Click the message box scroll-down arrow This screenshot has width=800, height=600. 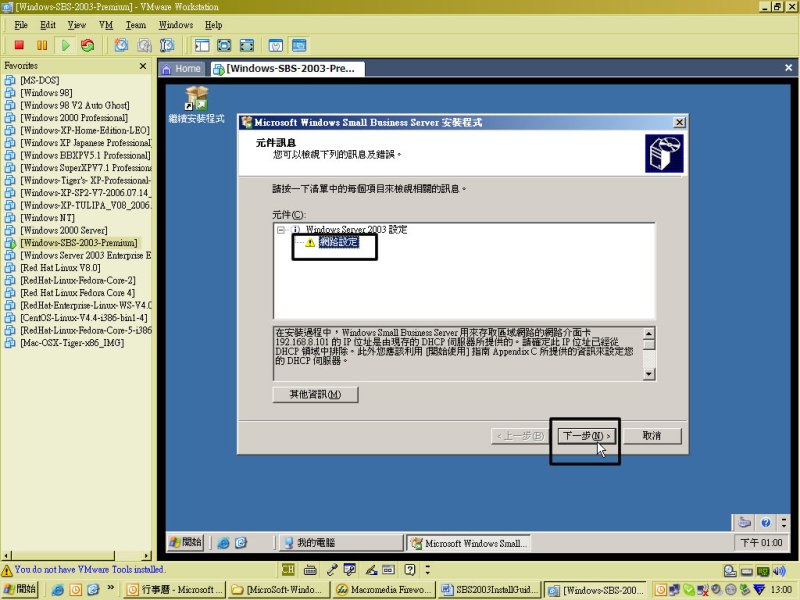648,374
